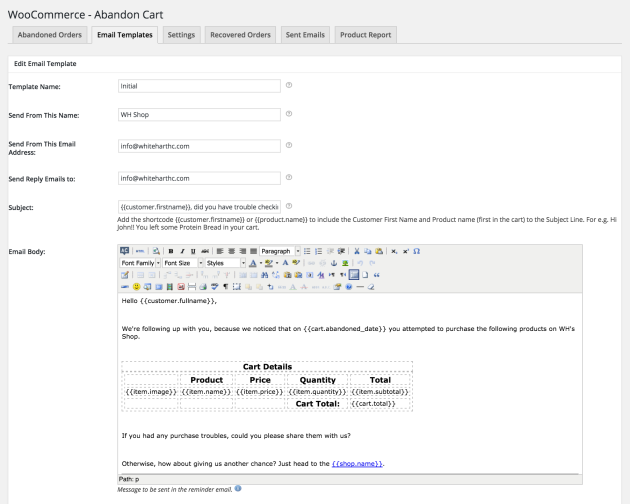630x504 pixels.
Task: Click the paste clipboard icon
Action: (379, 251)
